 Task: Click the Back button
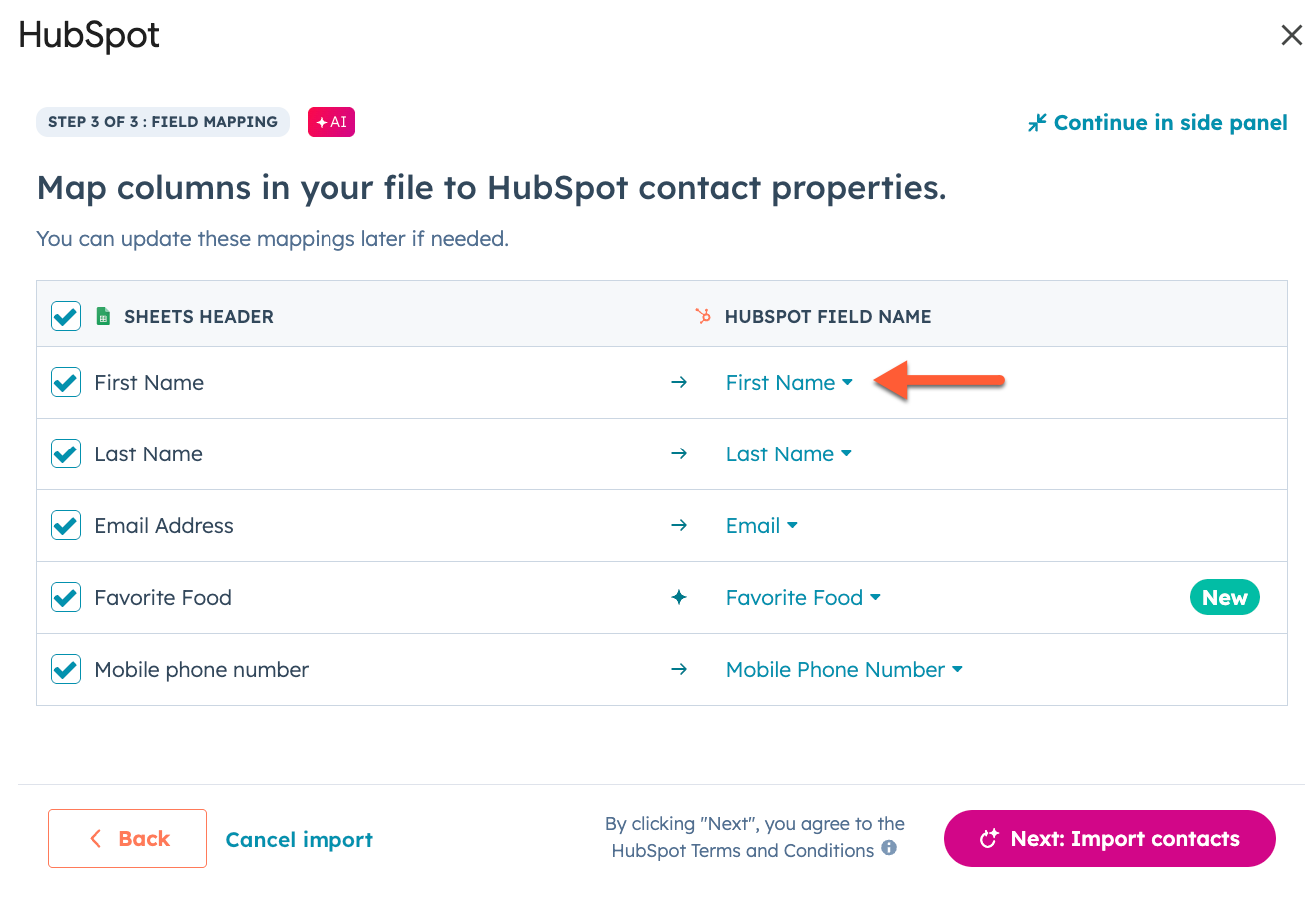[127, 838]
